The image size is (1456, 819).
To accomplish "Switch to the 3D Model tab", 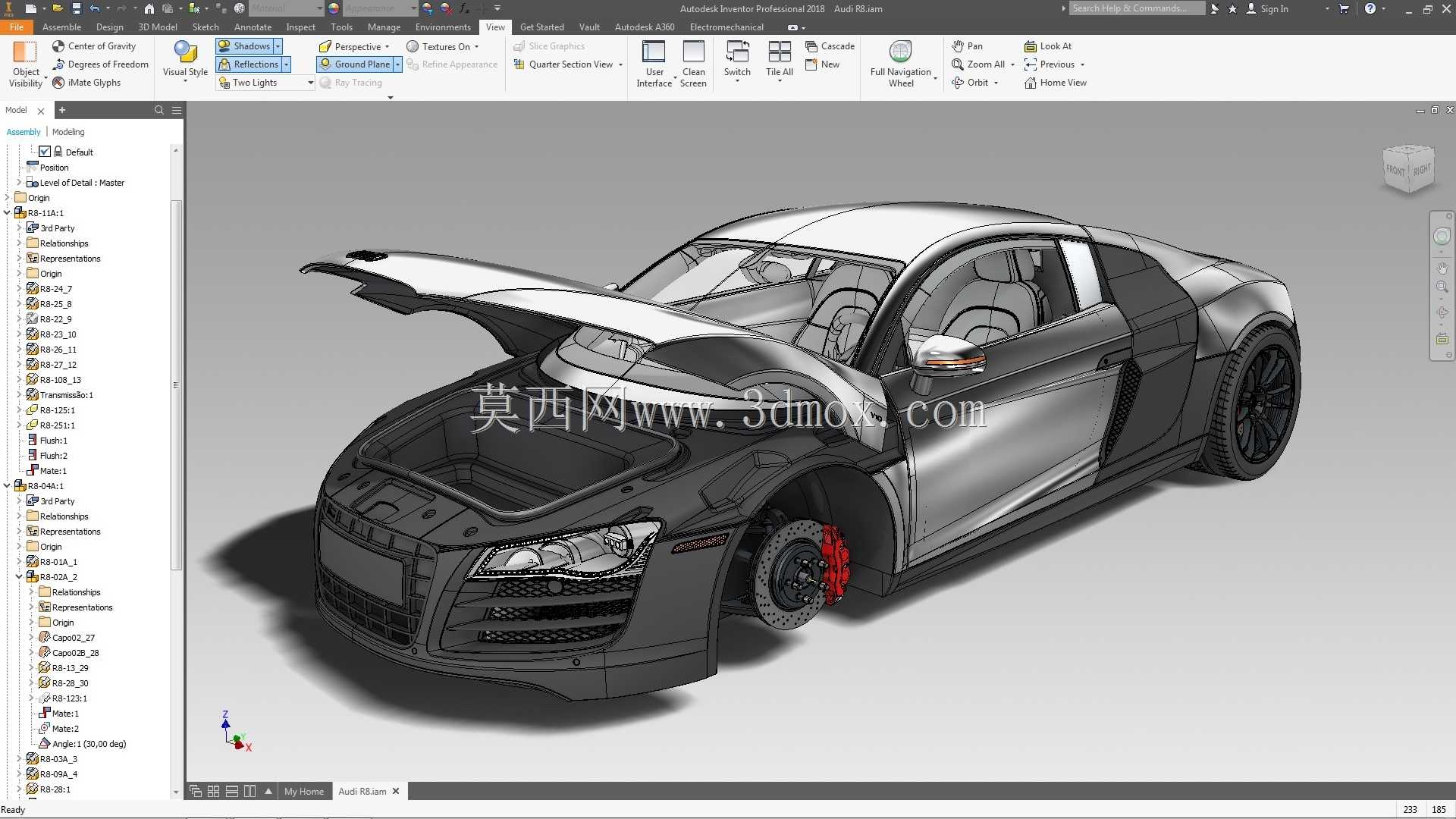I will tap(158, 27).
